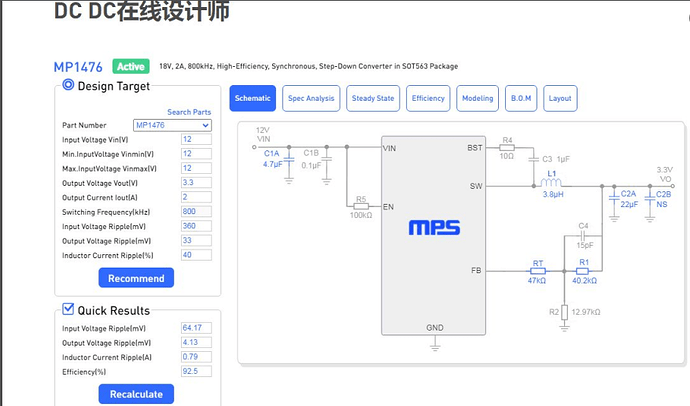This screenshot has width=690, height=406.
Task: Select the C4 15pF capacitor symbol
Action: pyautogui.click(x=584, y=236)
